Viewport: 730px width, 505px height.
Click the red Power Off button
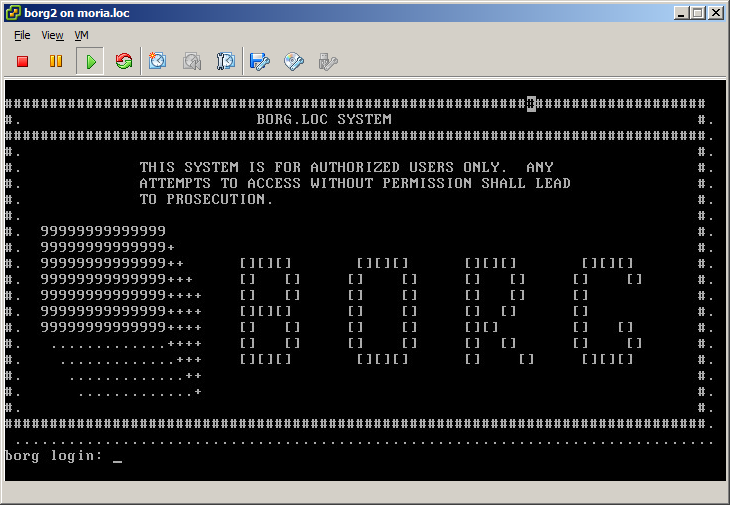tap(22, 61)
